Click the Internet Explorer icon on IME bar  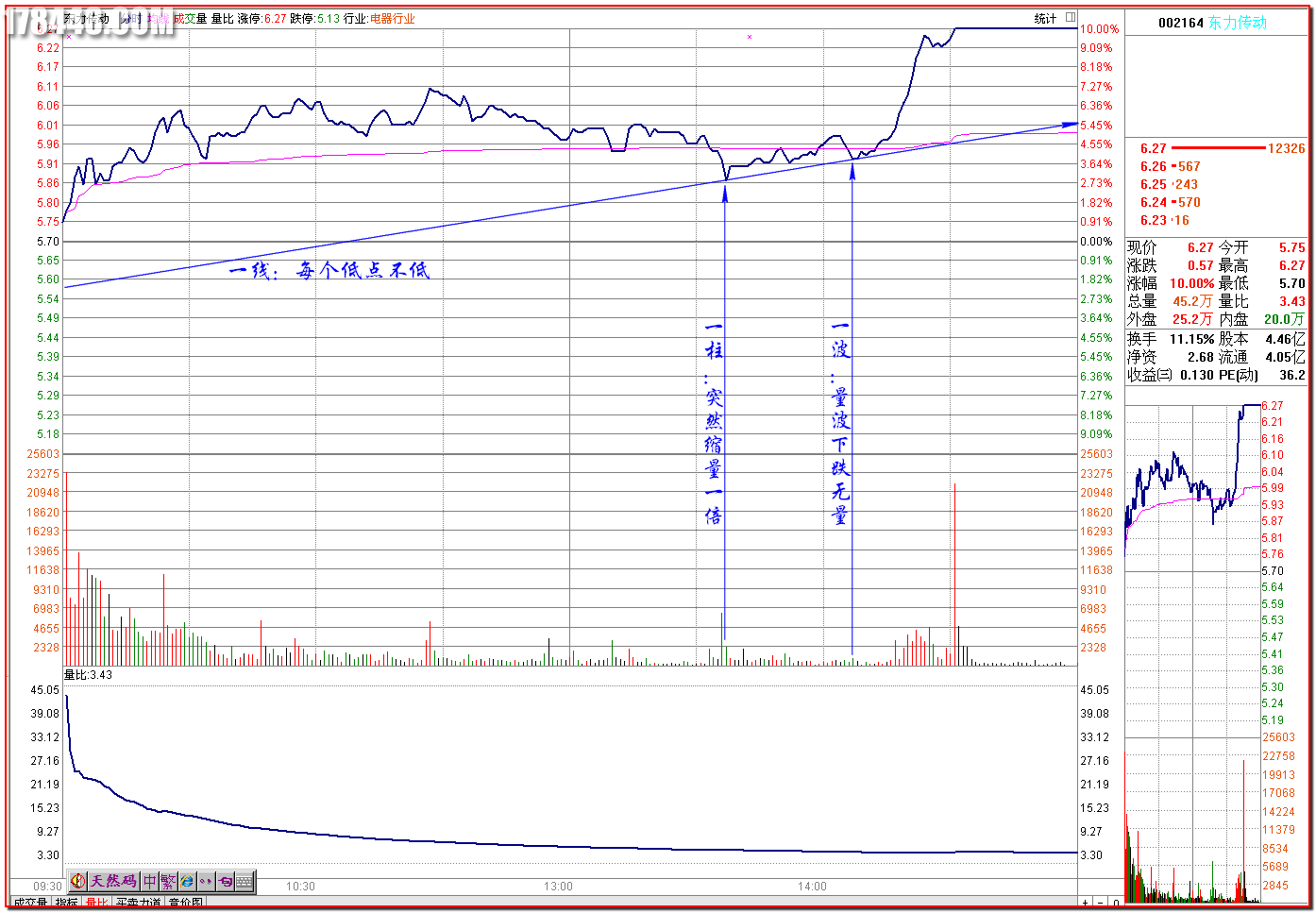(187, 881)
